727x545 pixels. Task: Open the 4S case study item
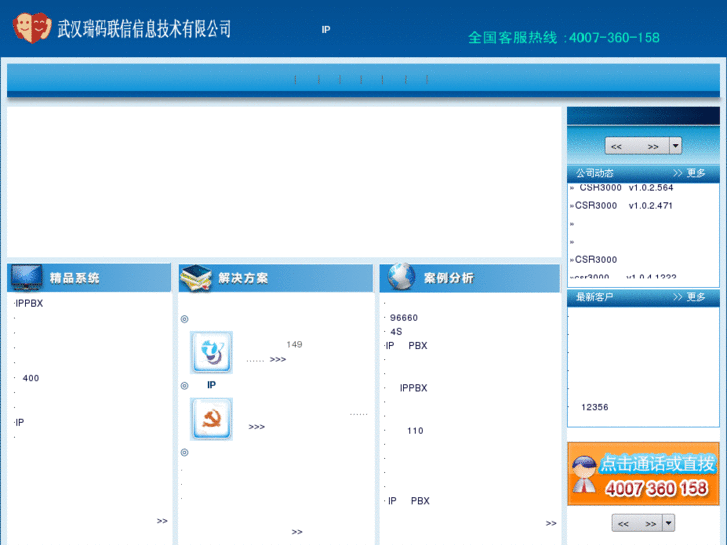tap(396, 332)
